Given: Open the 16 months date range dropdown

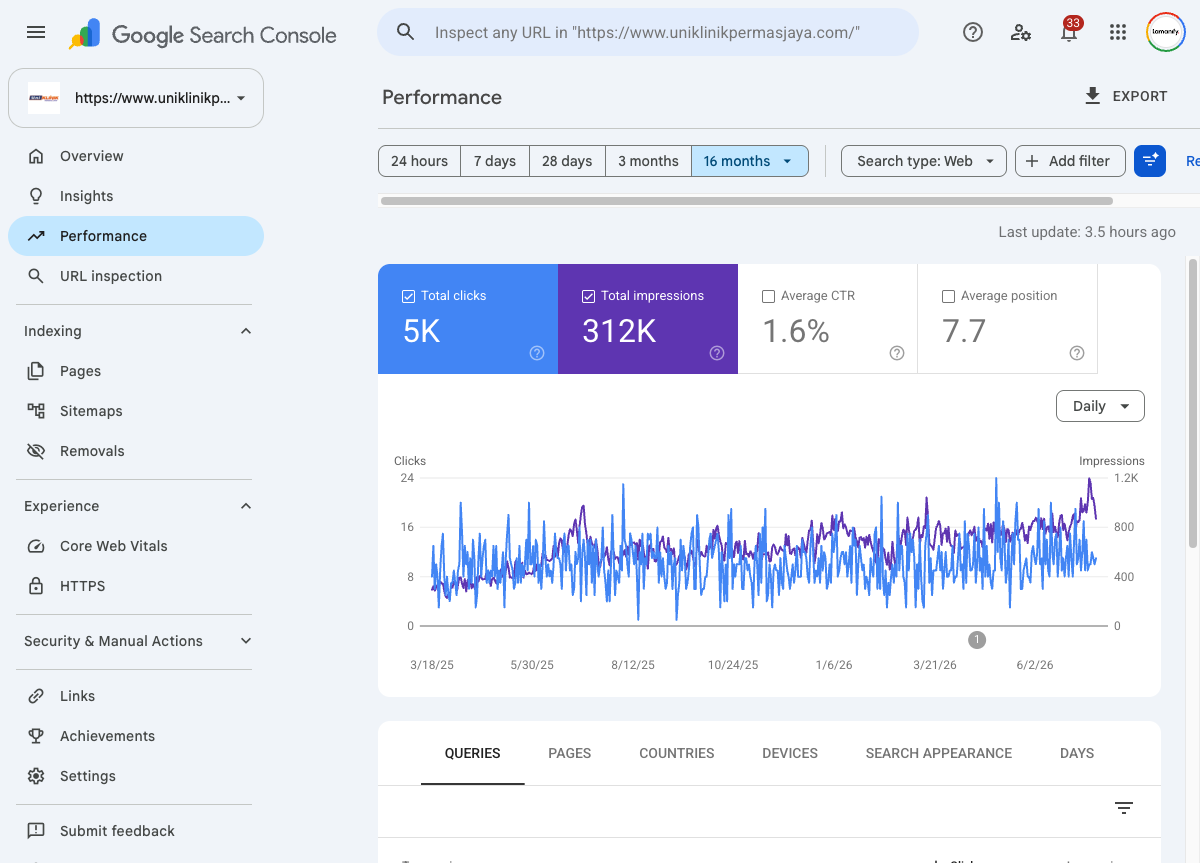Looking at the screenshot, I should point(750,161).
